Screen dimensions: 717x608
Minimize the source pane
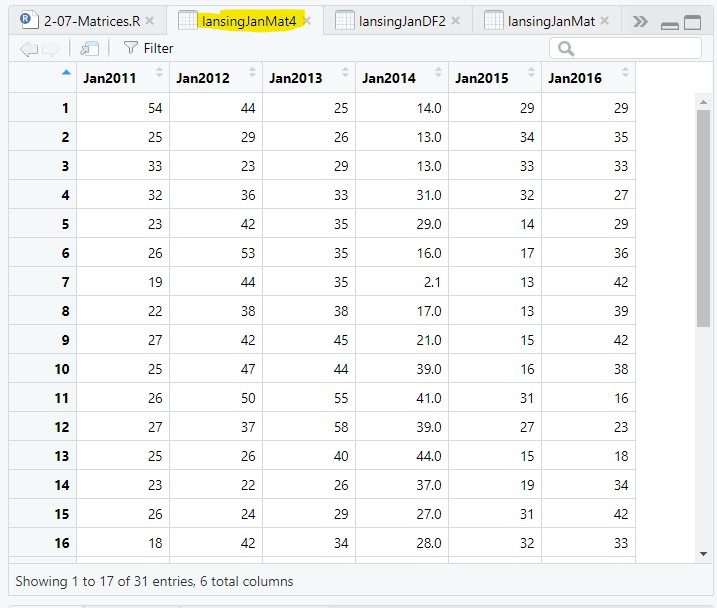[x=670, y=26]
